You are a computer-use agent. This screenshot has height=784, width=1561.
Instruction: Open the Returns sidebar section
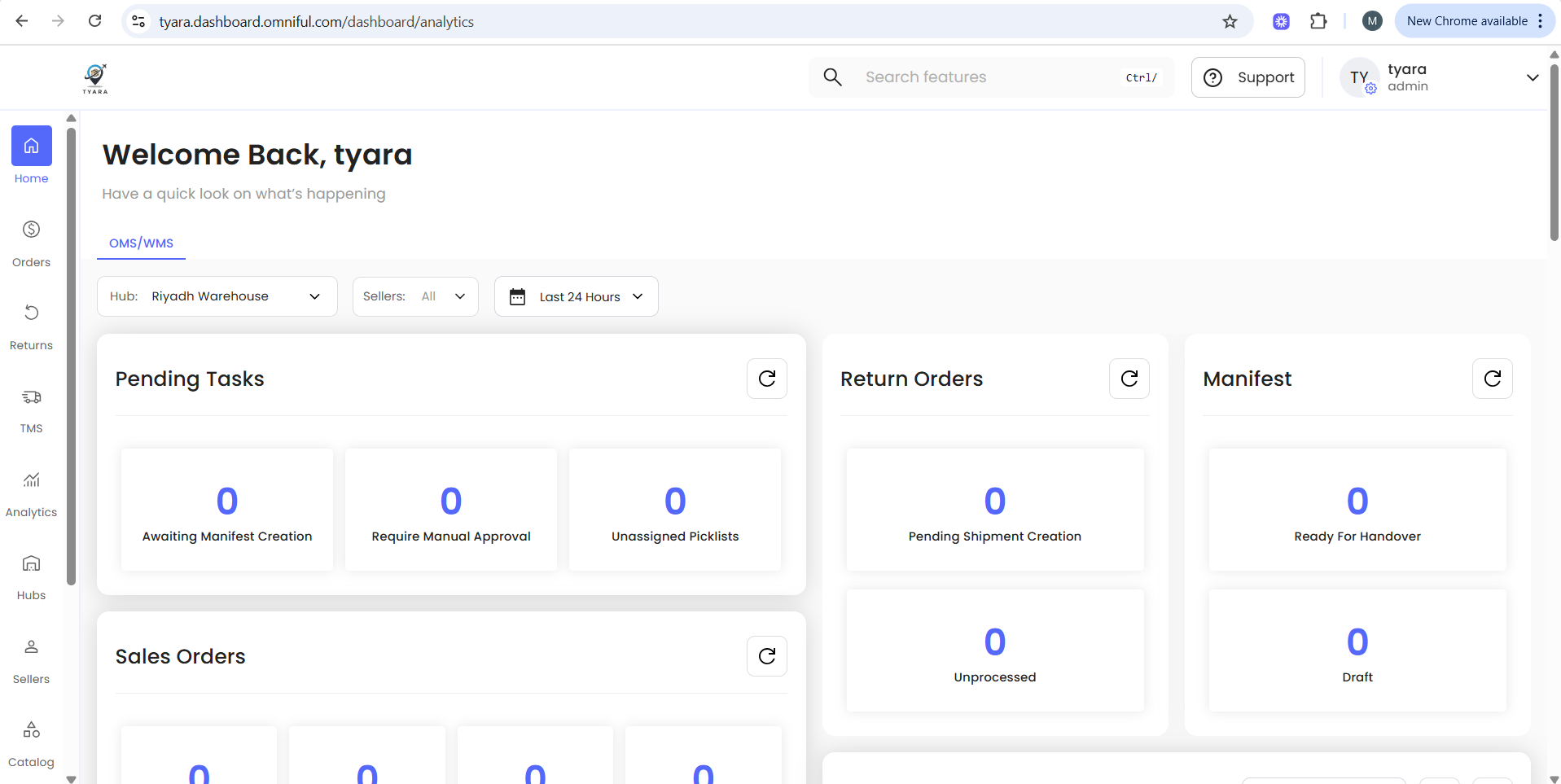click(31, 326)
